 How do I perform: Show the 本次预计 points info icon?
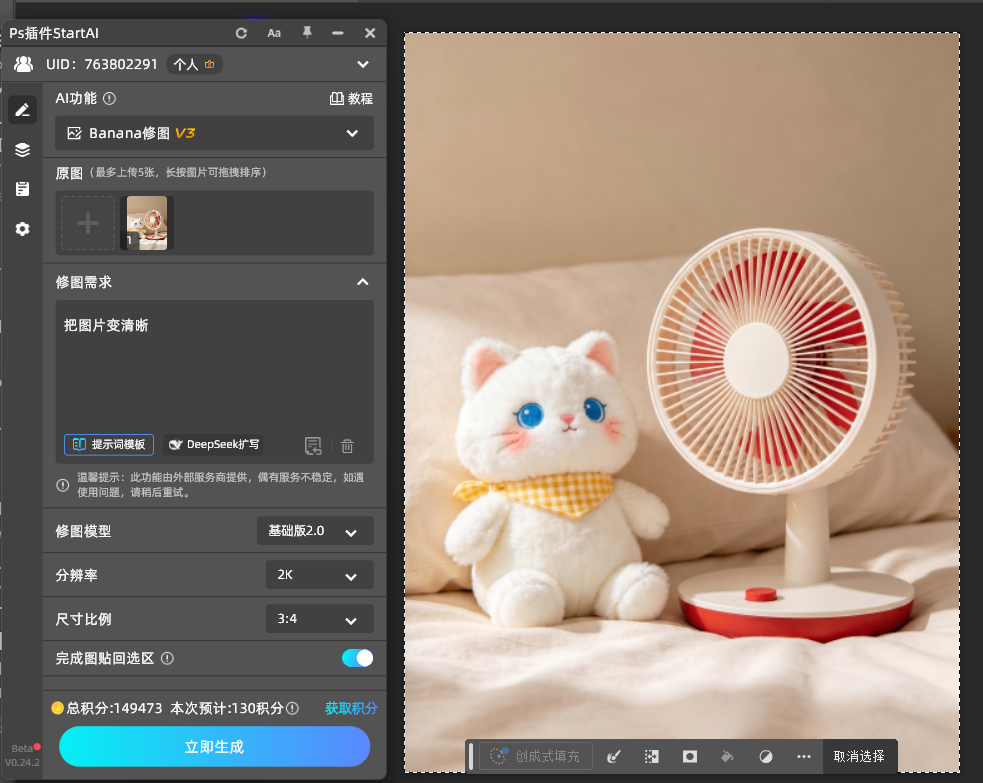pos(292,708)
